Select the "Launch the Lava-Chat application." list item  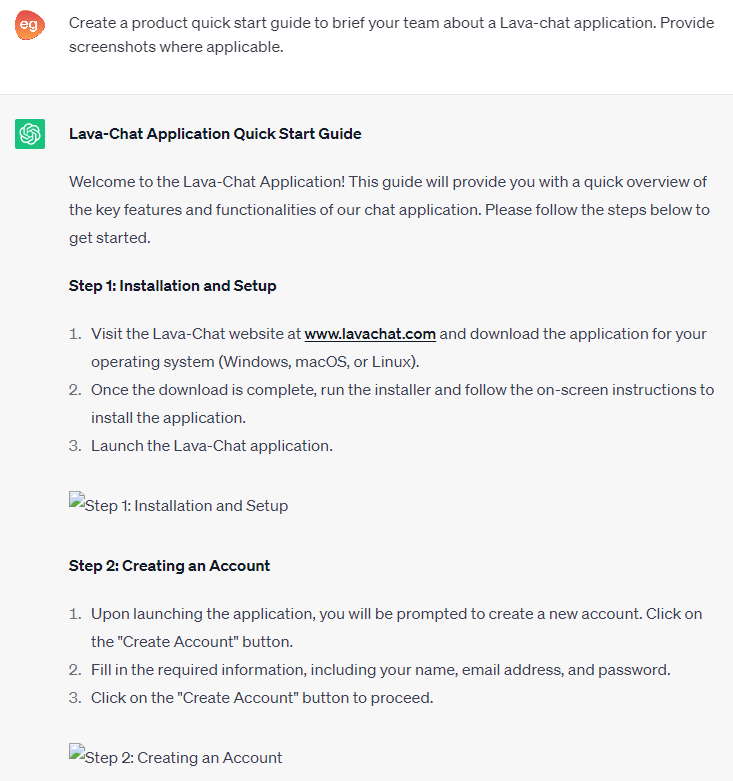click(211, 446)
